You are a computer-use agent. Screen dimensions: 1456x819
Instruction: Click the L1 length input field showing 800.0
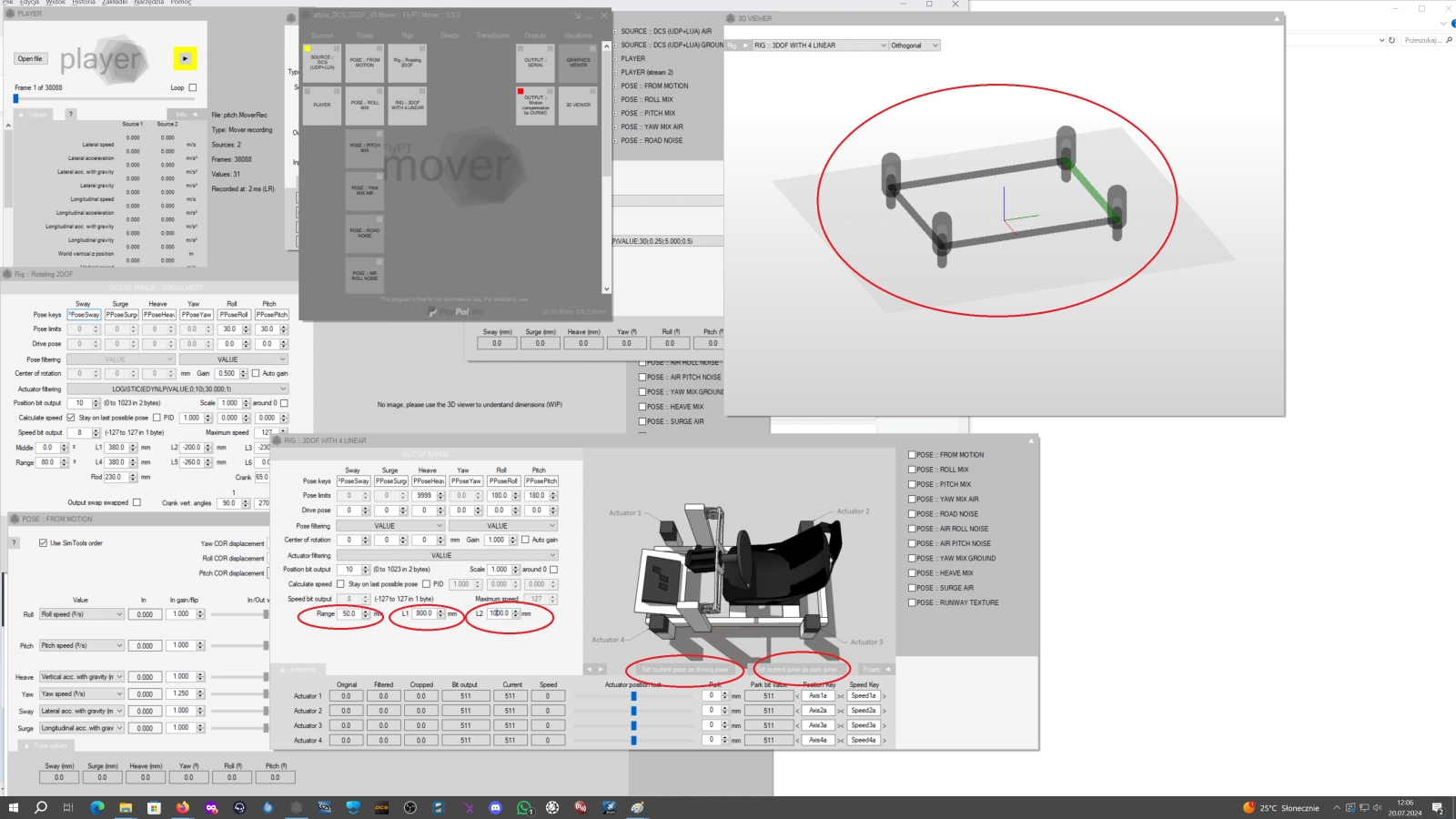tap(424, 613)
